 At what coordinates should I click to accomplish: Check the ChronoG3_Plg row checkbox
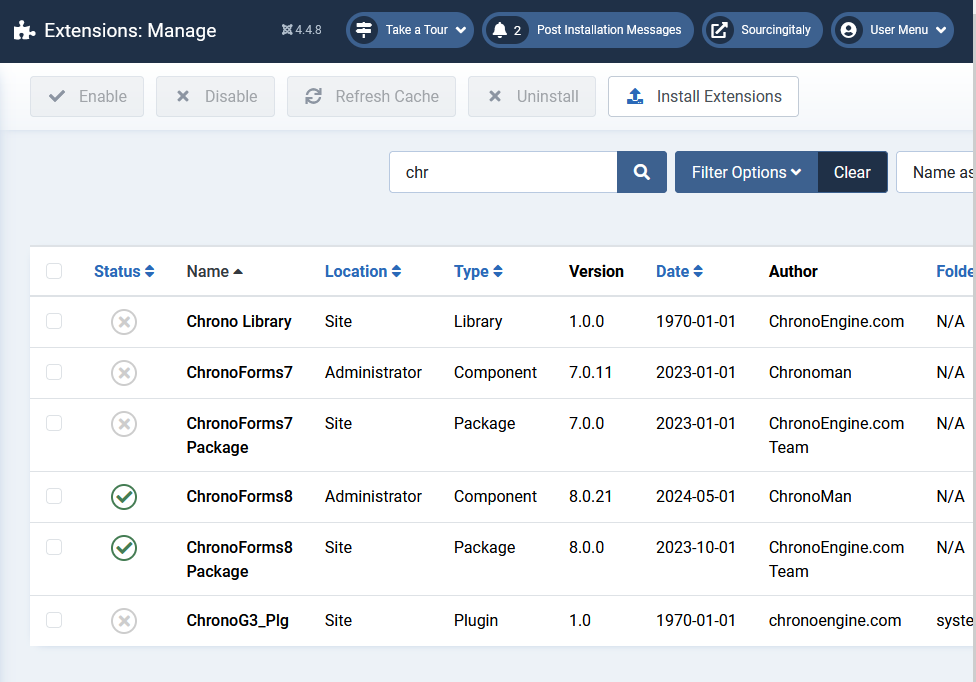pos(54,620)
